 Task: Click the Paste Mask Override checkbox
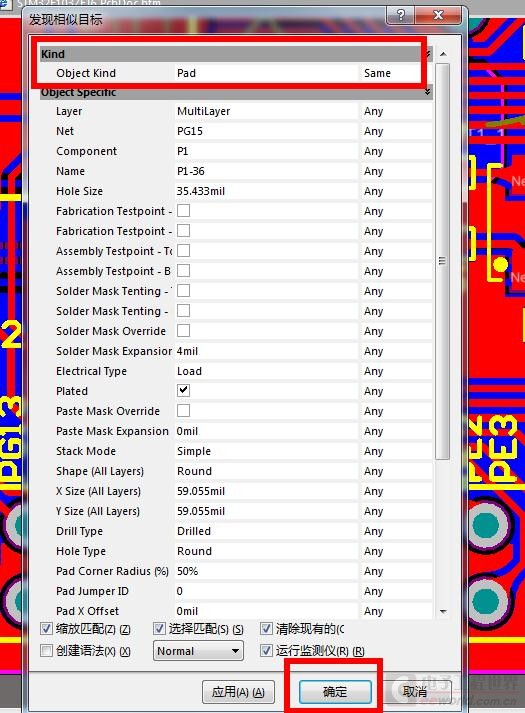pyautogui.click(x=183, y=411)
